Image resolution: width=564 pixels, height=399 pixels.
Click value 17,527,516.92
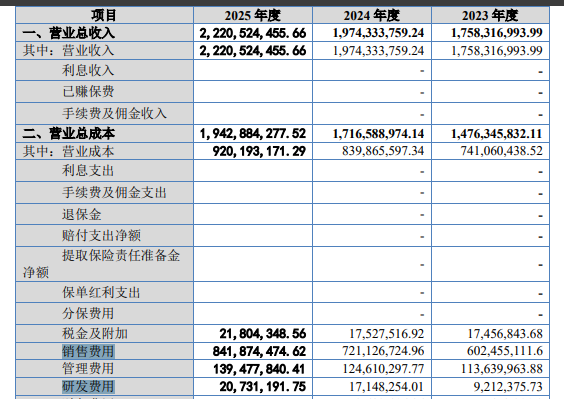coord(387,334)
